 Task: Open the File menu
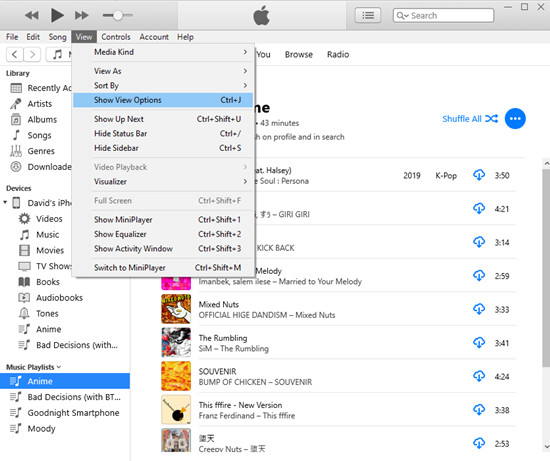pyautogui.click(x=12, y=37)
